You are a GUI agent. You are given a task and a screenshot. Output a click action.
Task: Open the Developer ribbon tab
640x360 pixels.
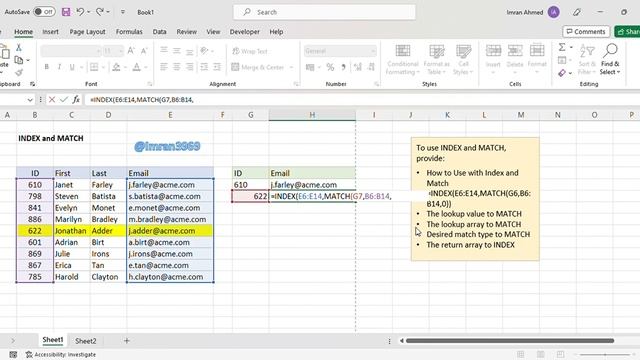coord(244,32)
